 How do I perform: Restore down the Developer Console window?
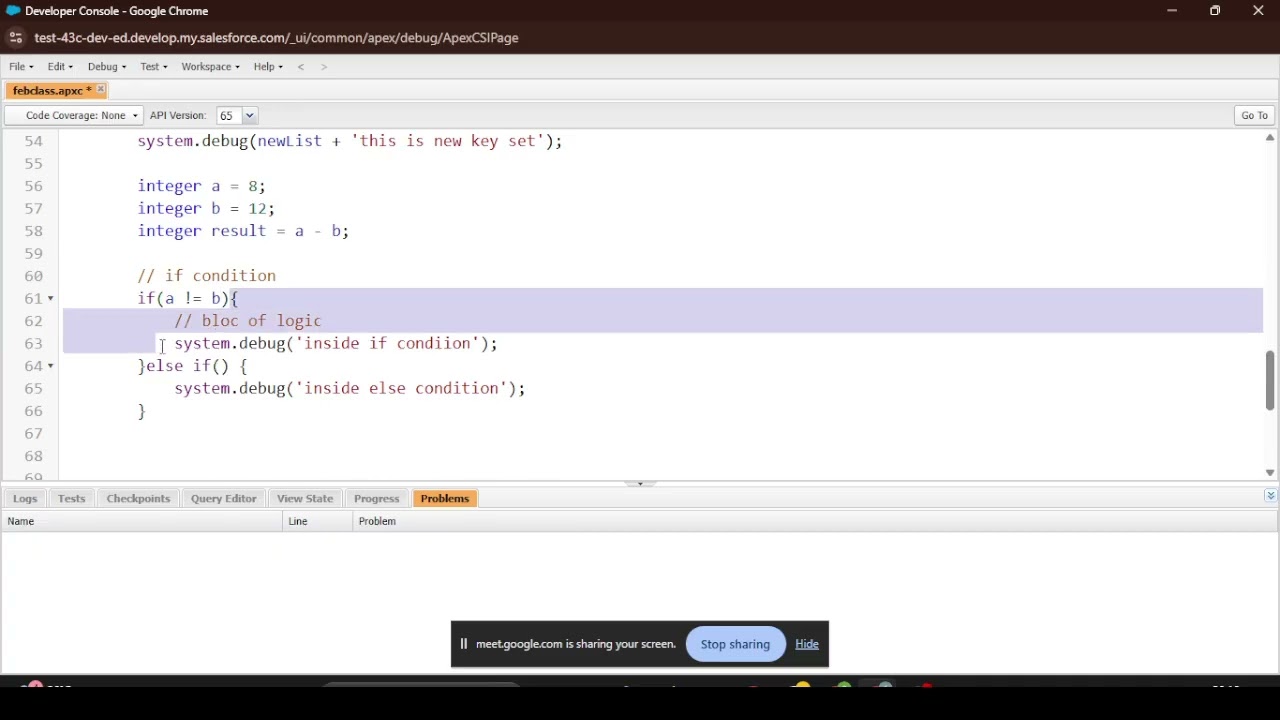pyautogui.click(x=1215, y=11)
